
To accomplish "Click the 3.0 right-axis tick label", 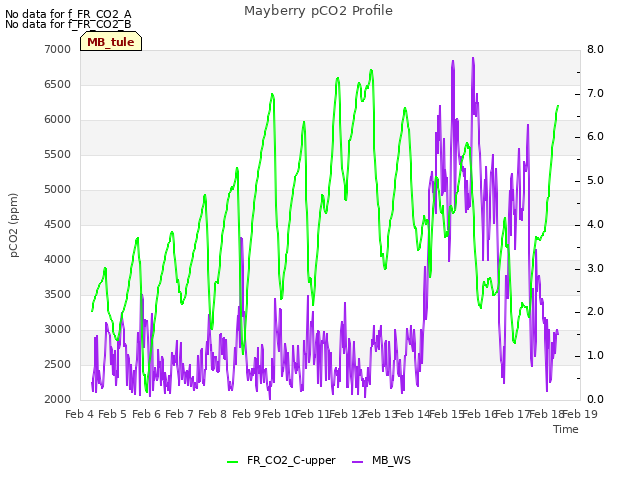I will point(595,269).
